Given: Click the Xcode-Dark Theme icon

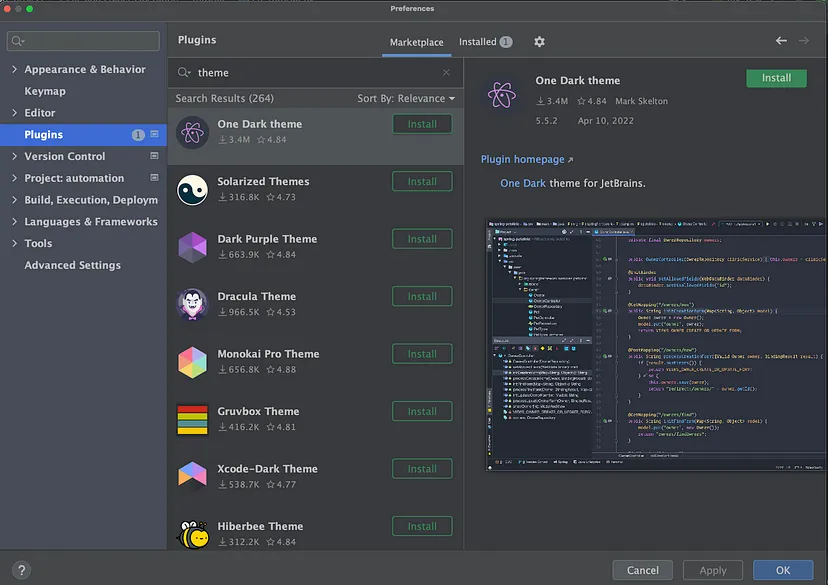Looking at the screenshot, I should [192, 474].
